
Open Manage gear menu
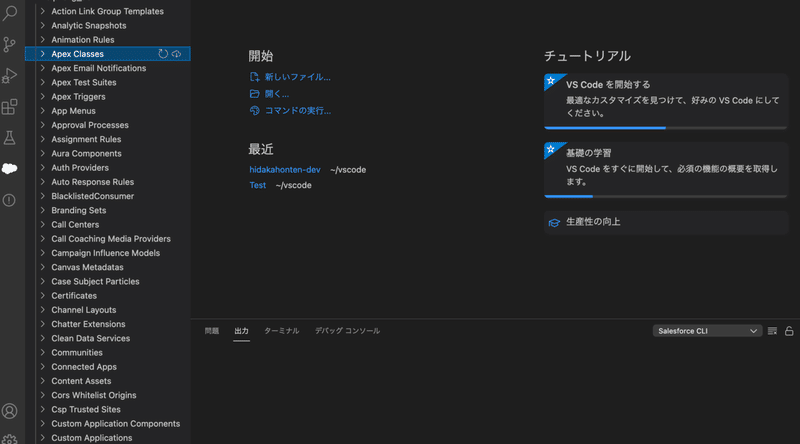pyautogui.click(x=9, y=439)
